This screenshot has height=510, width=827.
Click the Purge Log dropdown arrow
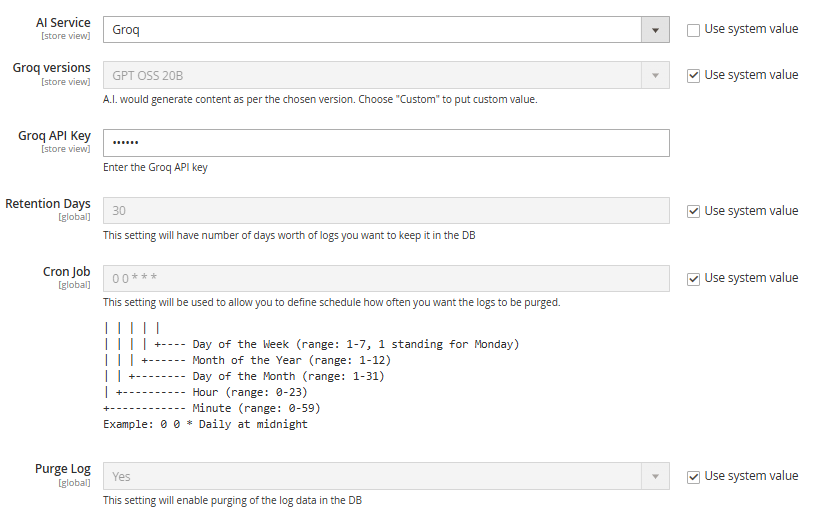[655, 477]
